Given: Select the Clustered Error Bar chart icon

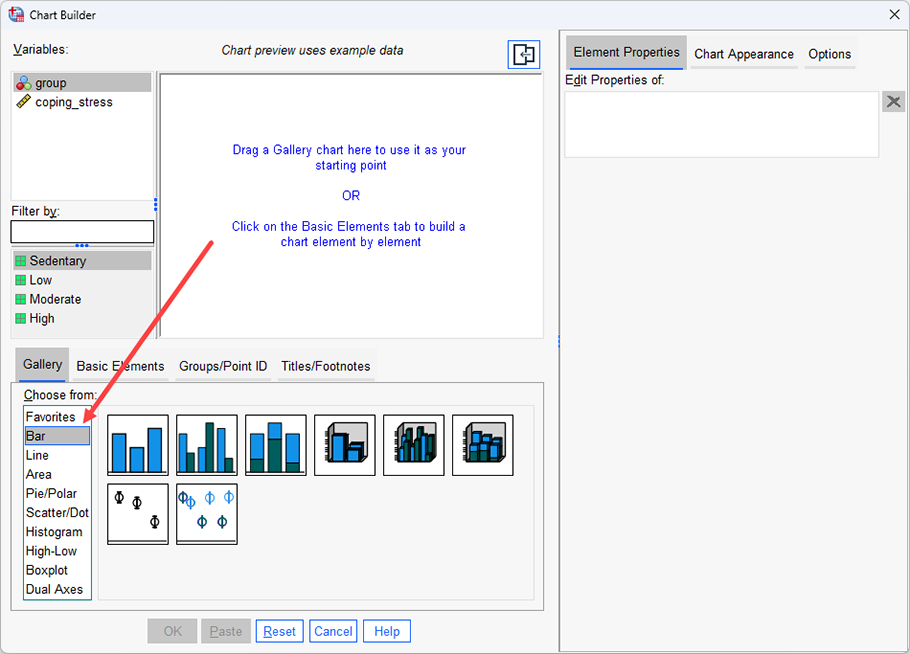Looking at the screenshot, I should point(206,513).
